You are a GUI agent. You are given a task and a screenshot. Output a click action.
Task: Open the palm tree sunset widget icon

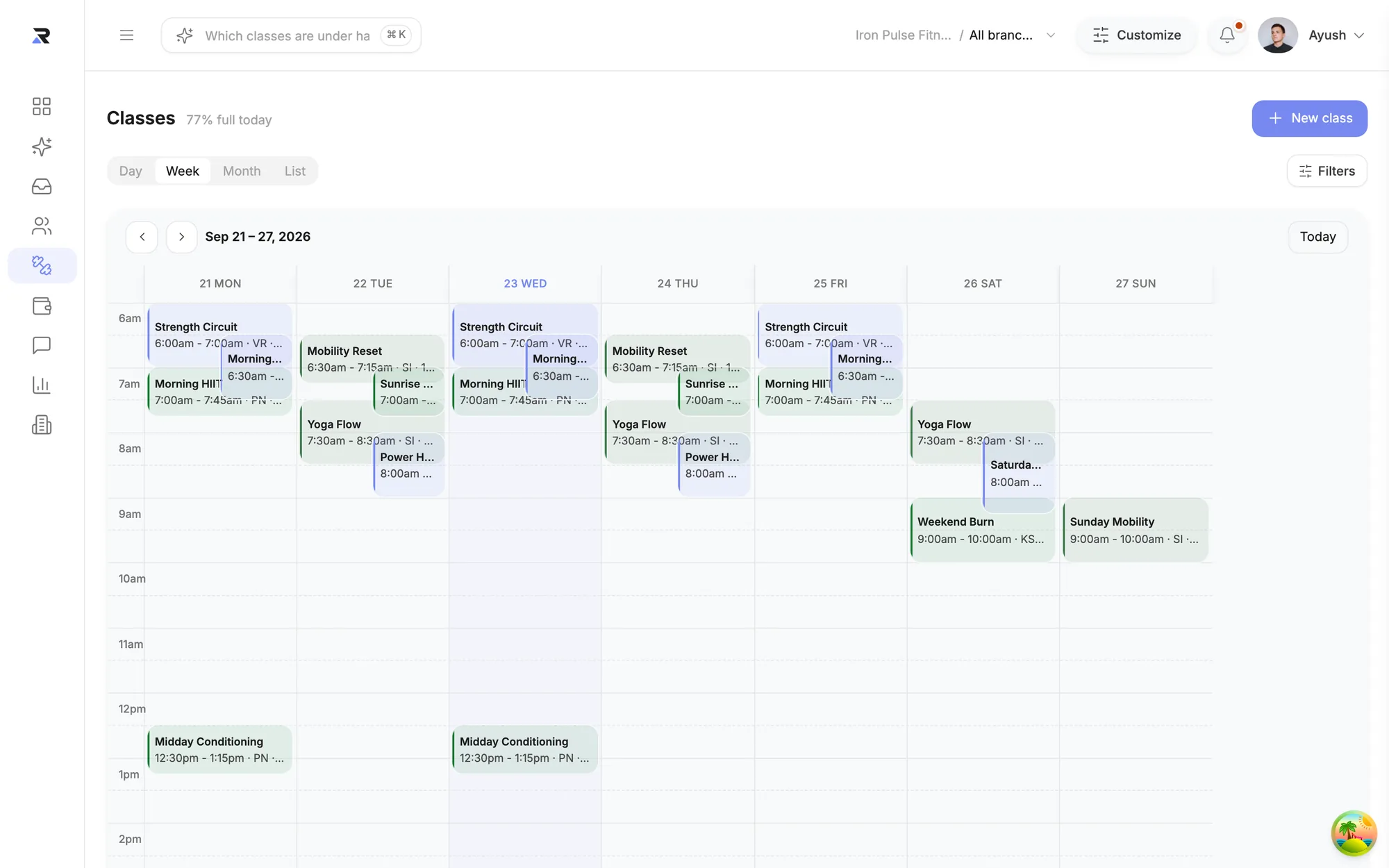coord(1354,833)
